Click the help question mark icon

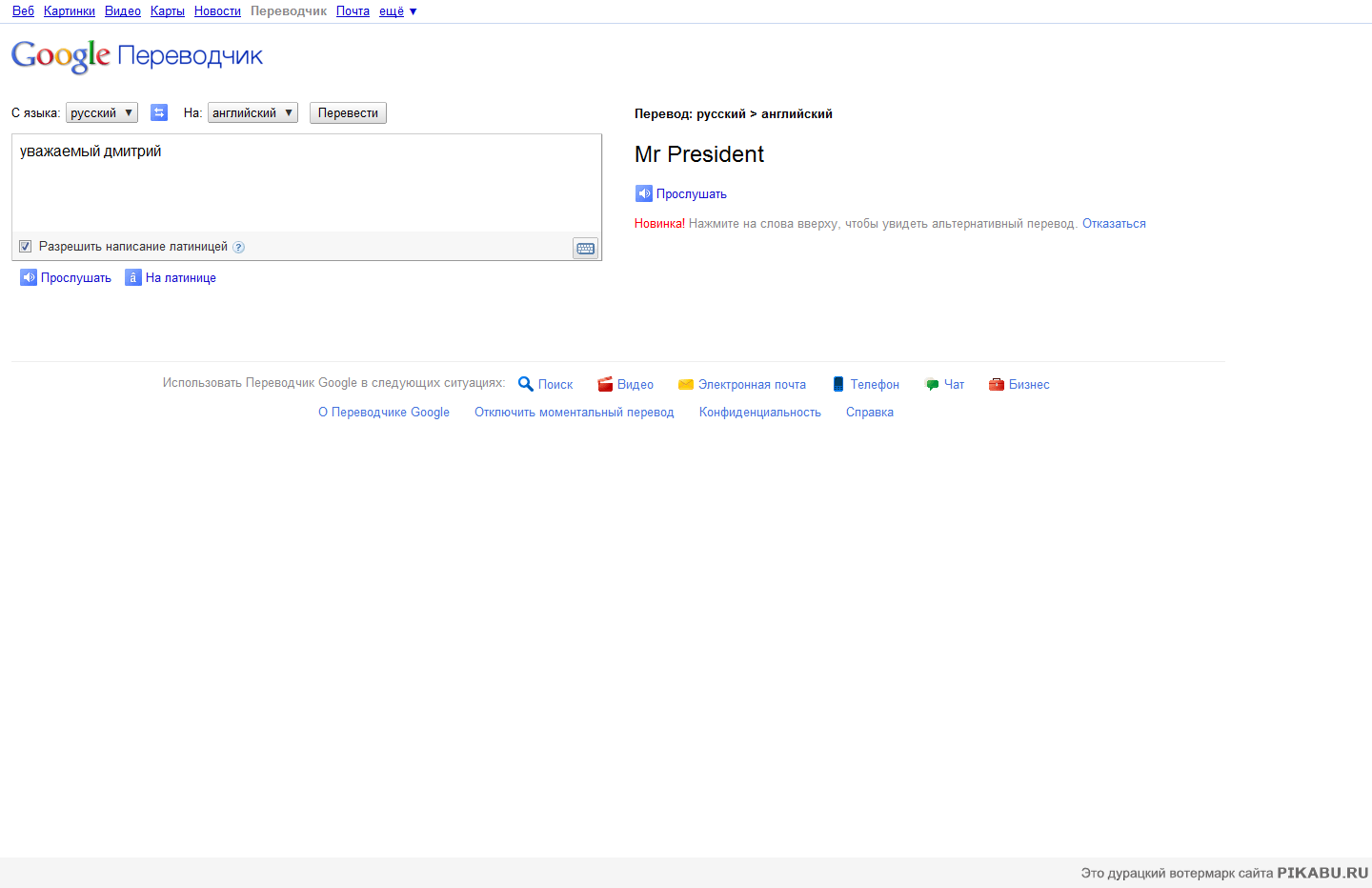(239, 247)
